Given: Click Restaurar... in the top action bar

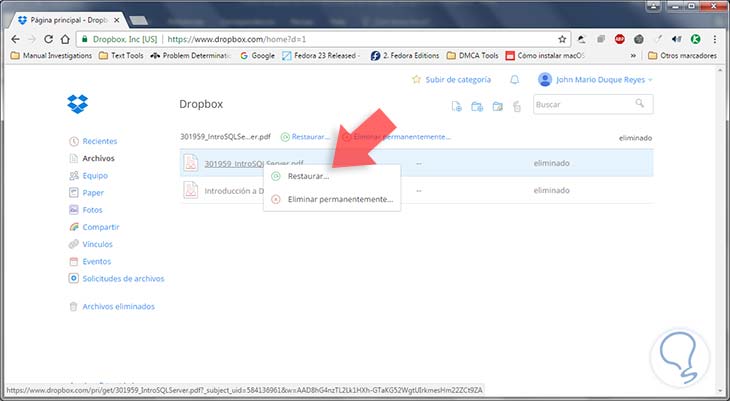Looking at the screenshot, I should (305, 137).
